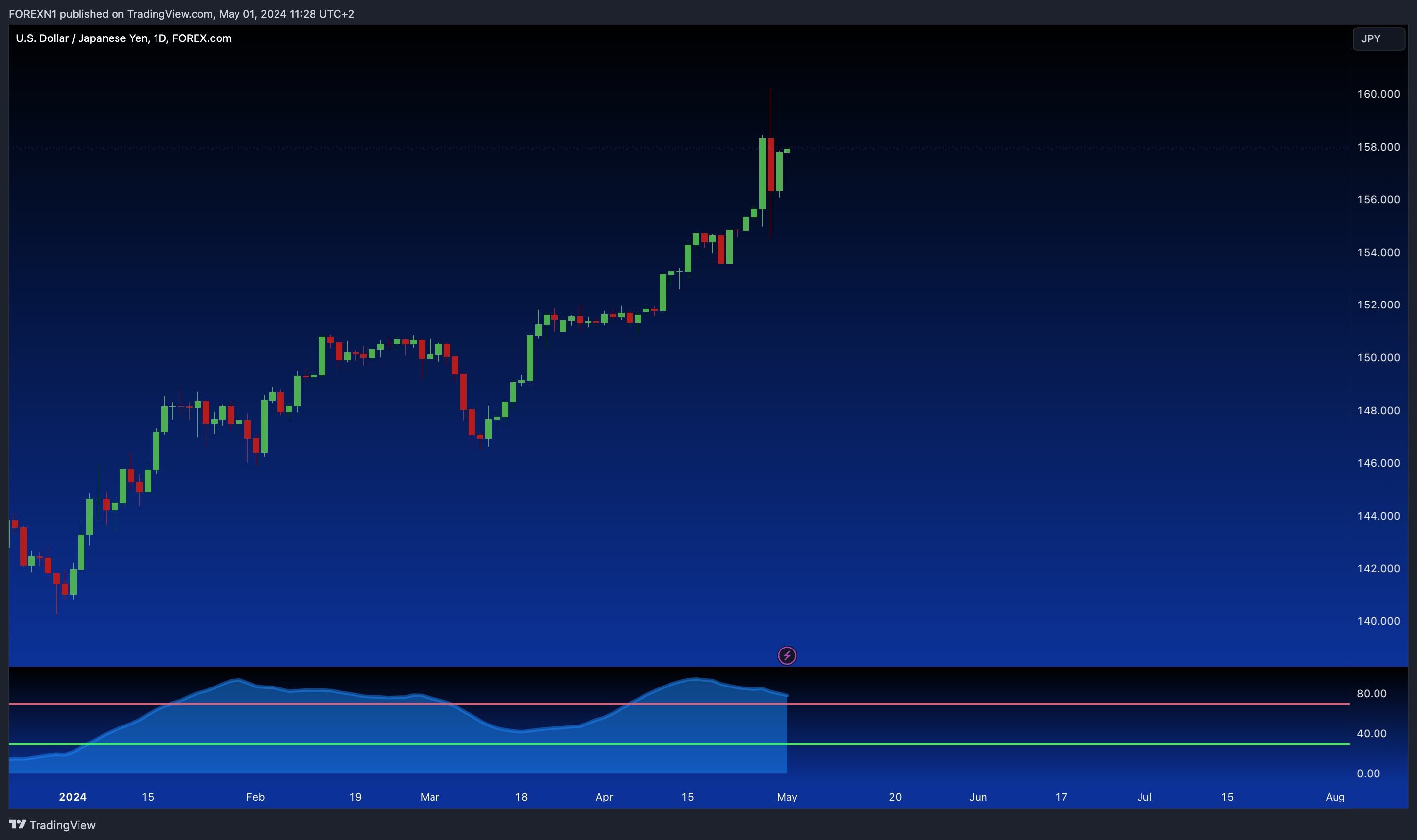This screenshot has height=840, width=1417.
Task: Click the 150.000 price axis label
Action: click(1378, 357)
